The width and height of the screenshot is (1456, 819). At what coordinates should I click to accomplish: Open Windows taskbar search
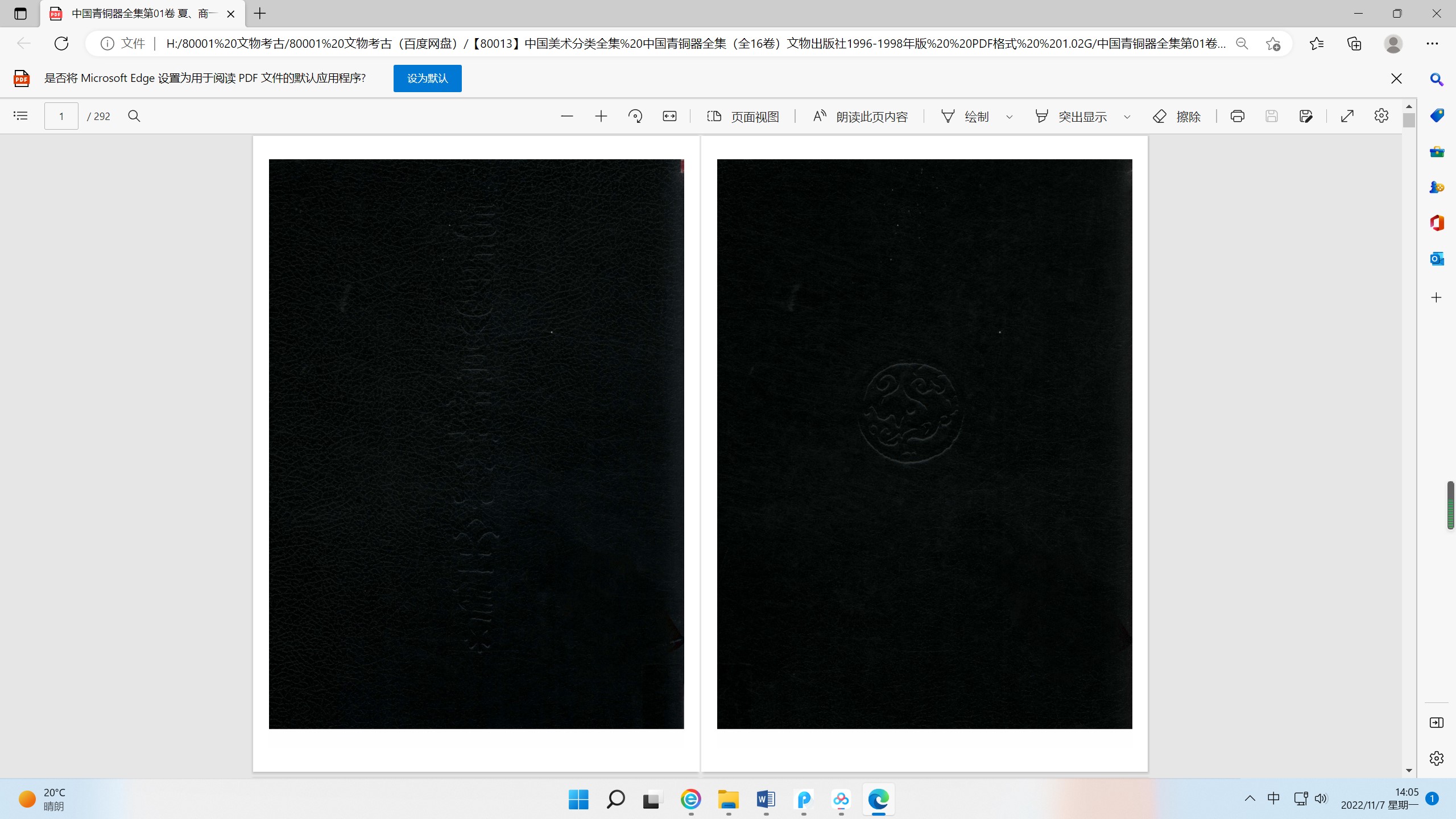tap(615, 799)
